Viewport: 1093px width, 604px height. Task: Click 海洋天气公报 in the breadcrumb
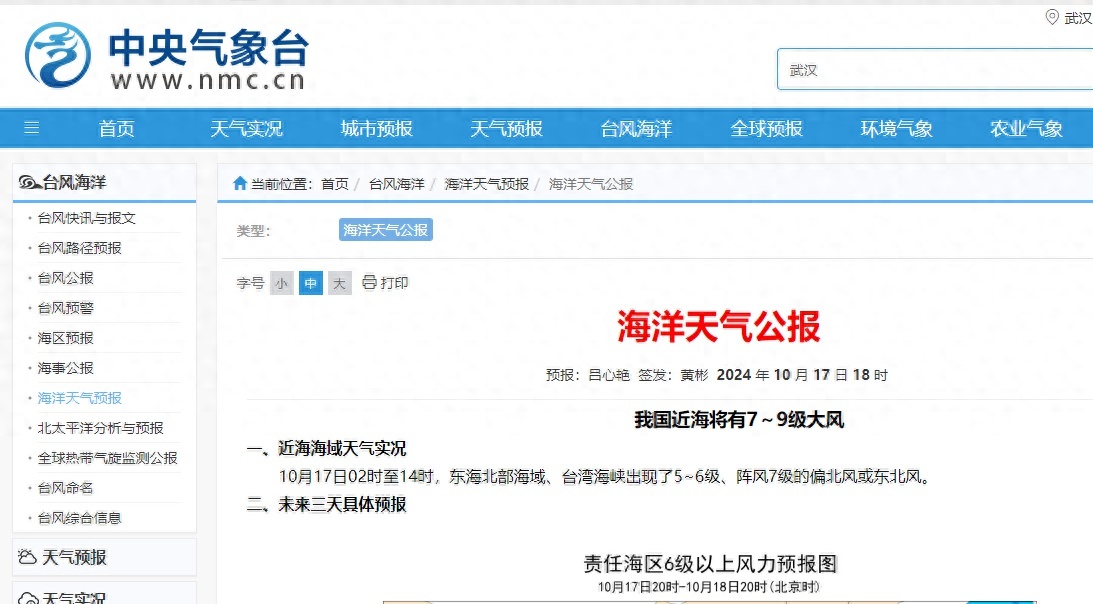point(590,184)
